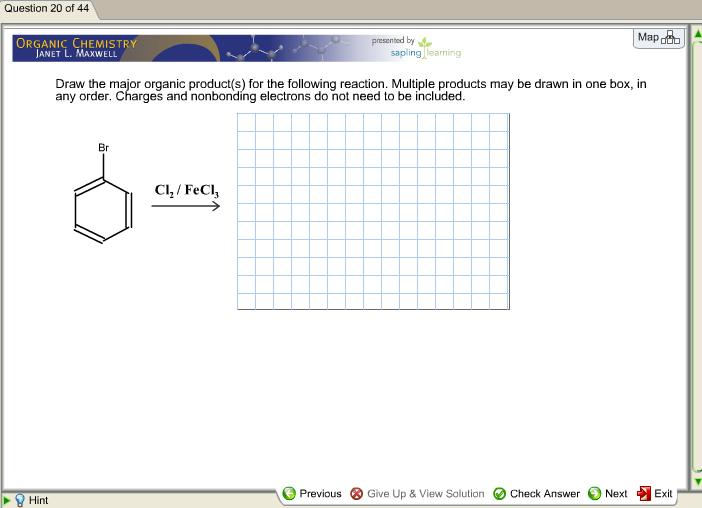Click the red Exit door icon
Viewport: 702px width, 508px height.
point(644,493)
